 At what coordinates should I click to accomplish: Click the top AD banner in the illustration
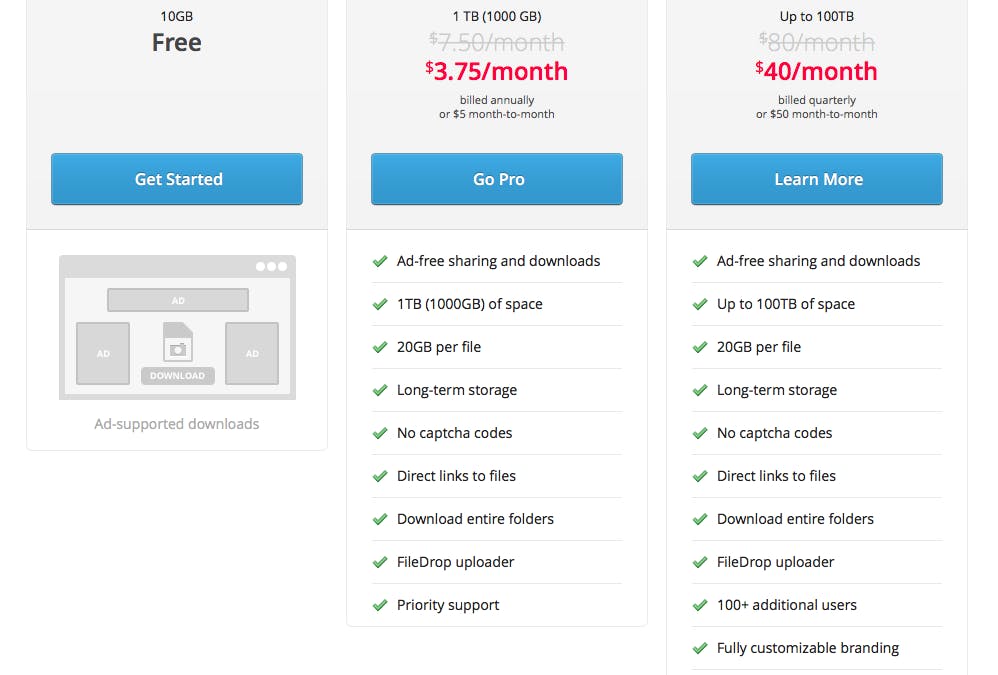(x=177, y=300)
